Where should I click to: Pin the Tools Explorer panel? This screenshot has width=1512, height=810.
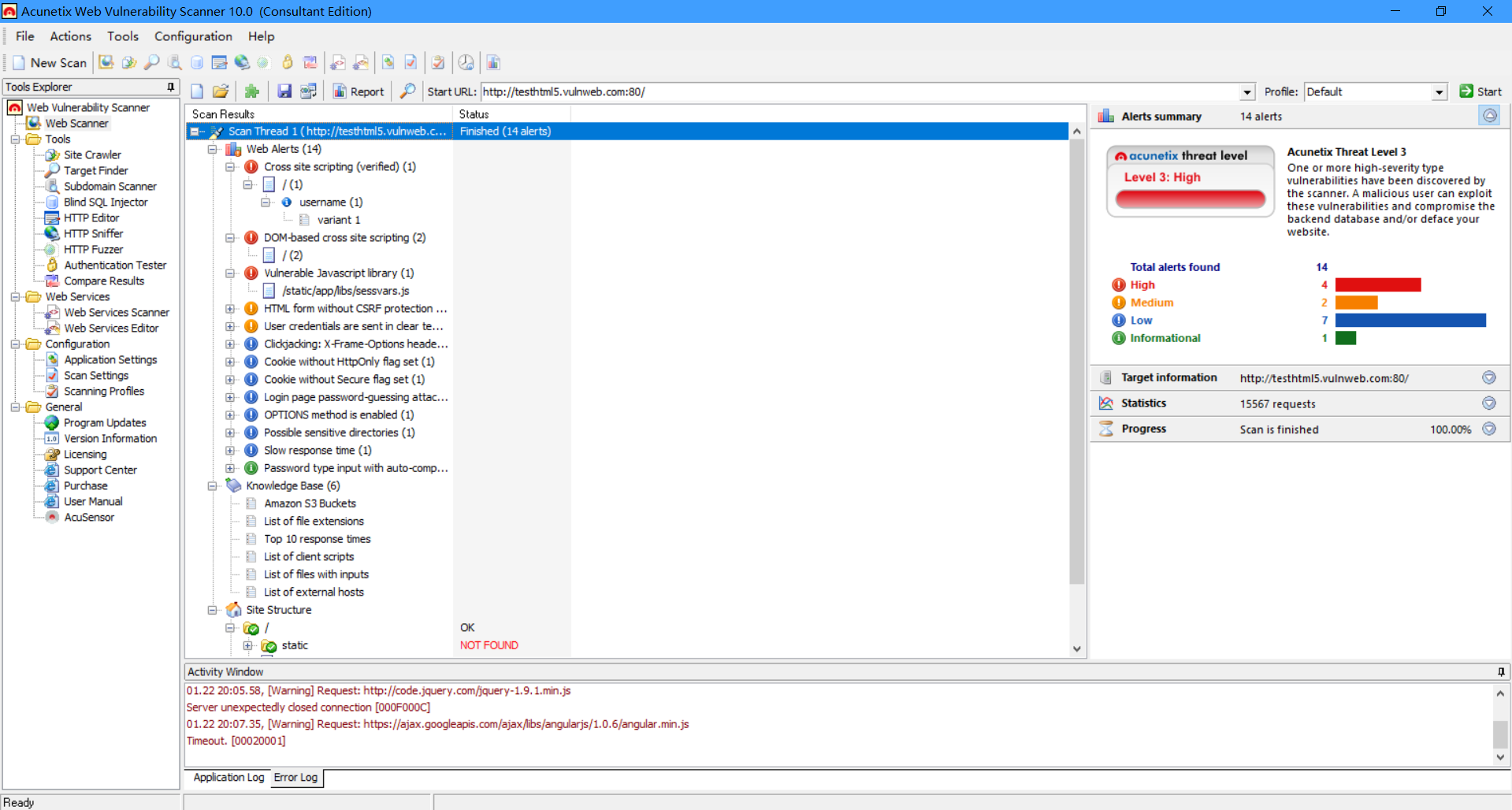pyautogui.click(x=170, y=87)
